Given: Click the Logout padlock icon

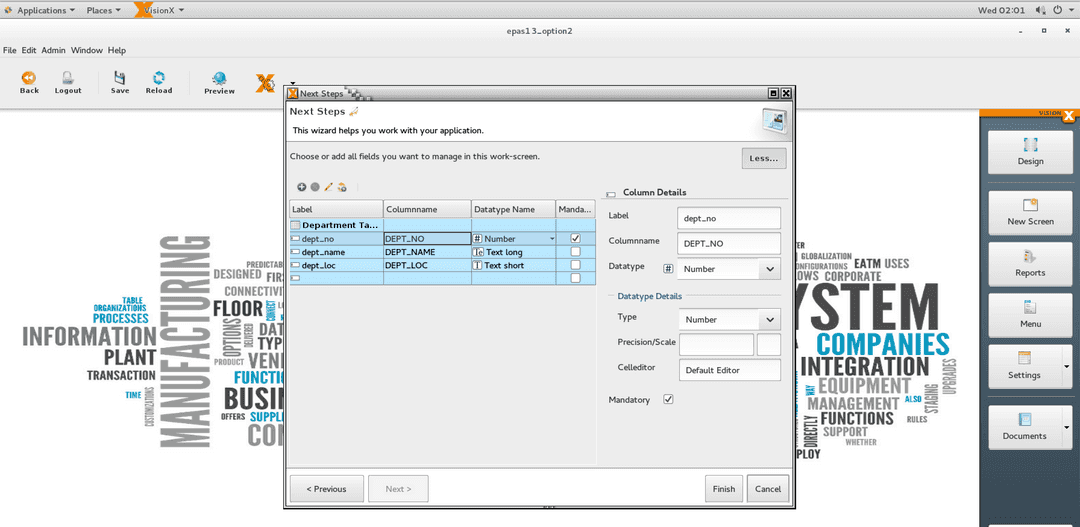Looking at the screenshot, I should pos(68,78).
